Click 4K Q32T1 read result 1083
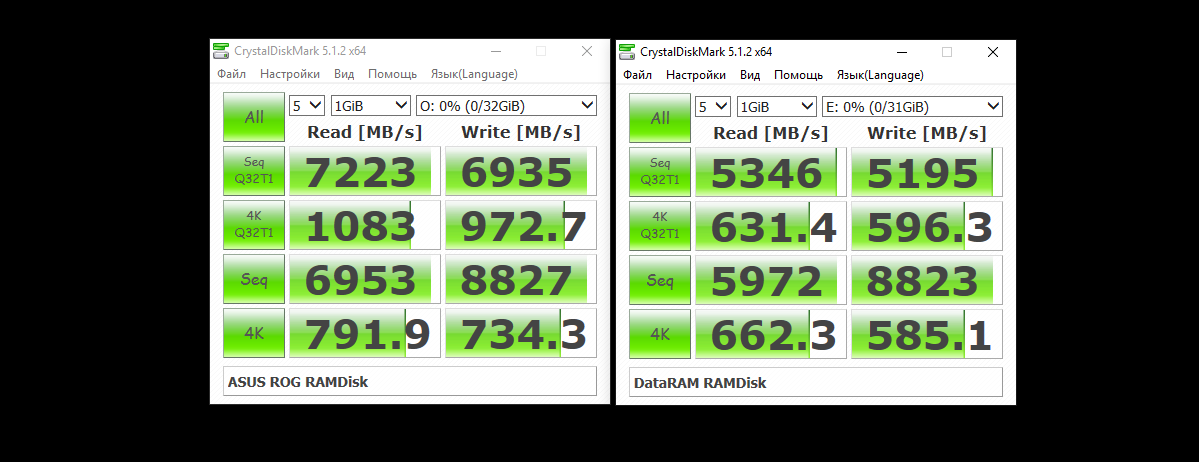 (365, 225)
